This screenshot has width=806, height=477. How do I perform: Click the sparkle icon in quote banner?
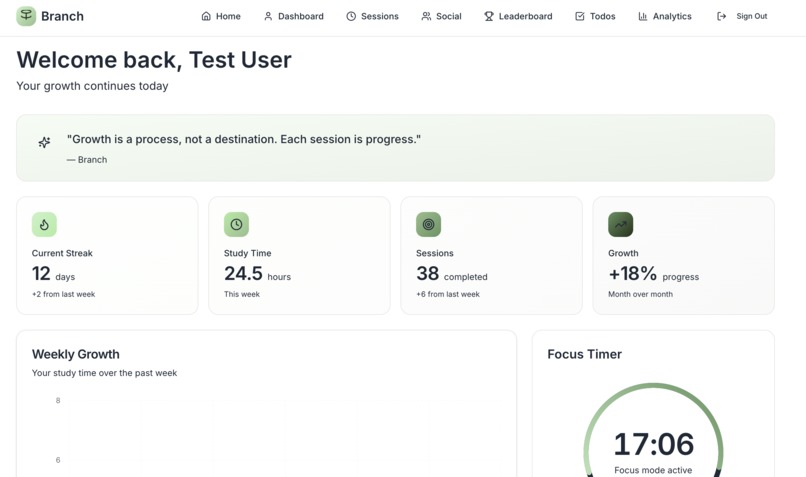pyautogui.click(x=45, y=142)
